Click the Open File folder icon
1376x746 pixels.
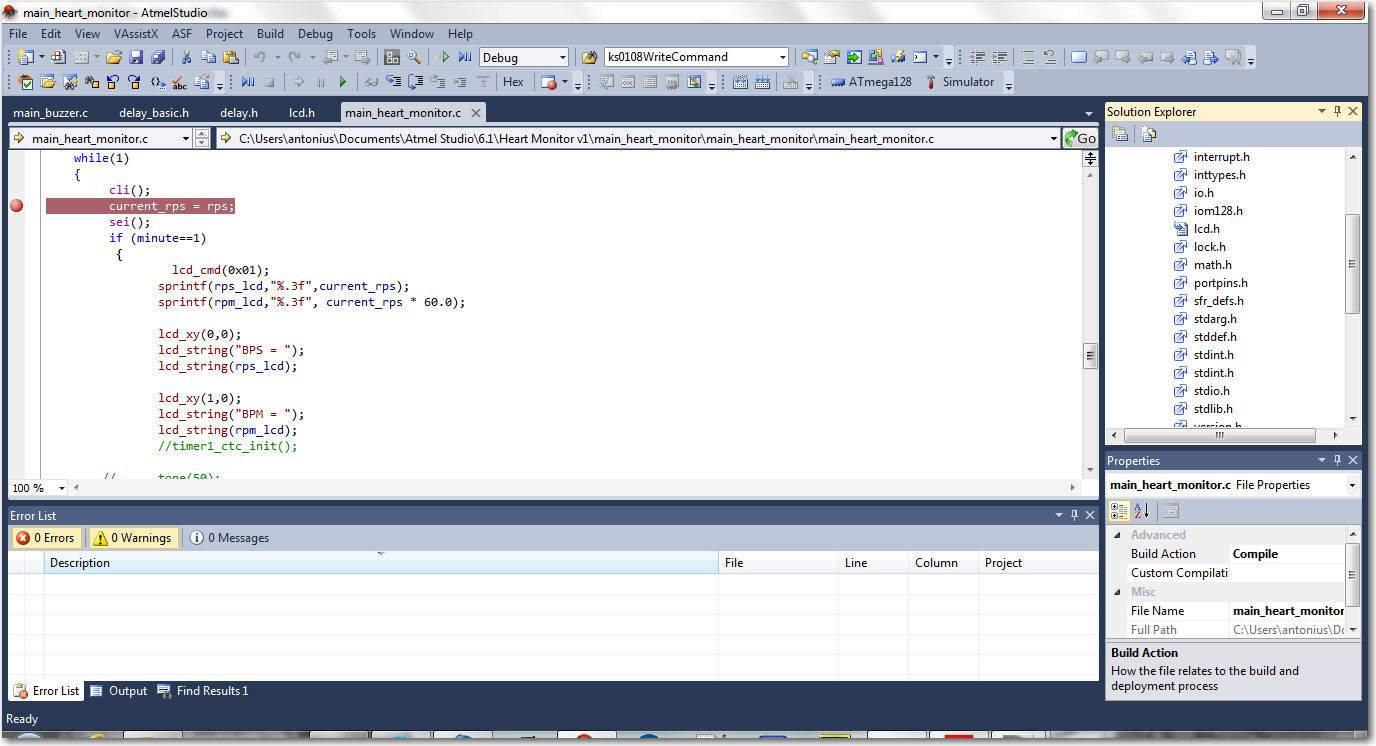pos(114,57)
